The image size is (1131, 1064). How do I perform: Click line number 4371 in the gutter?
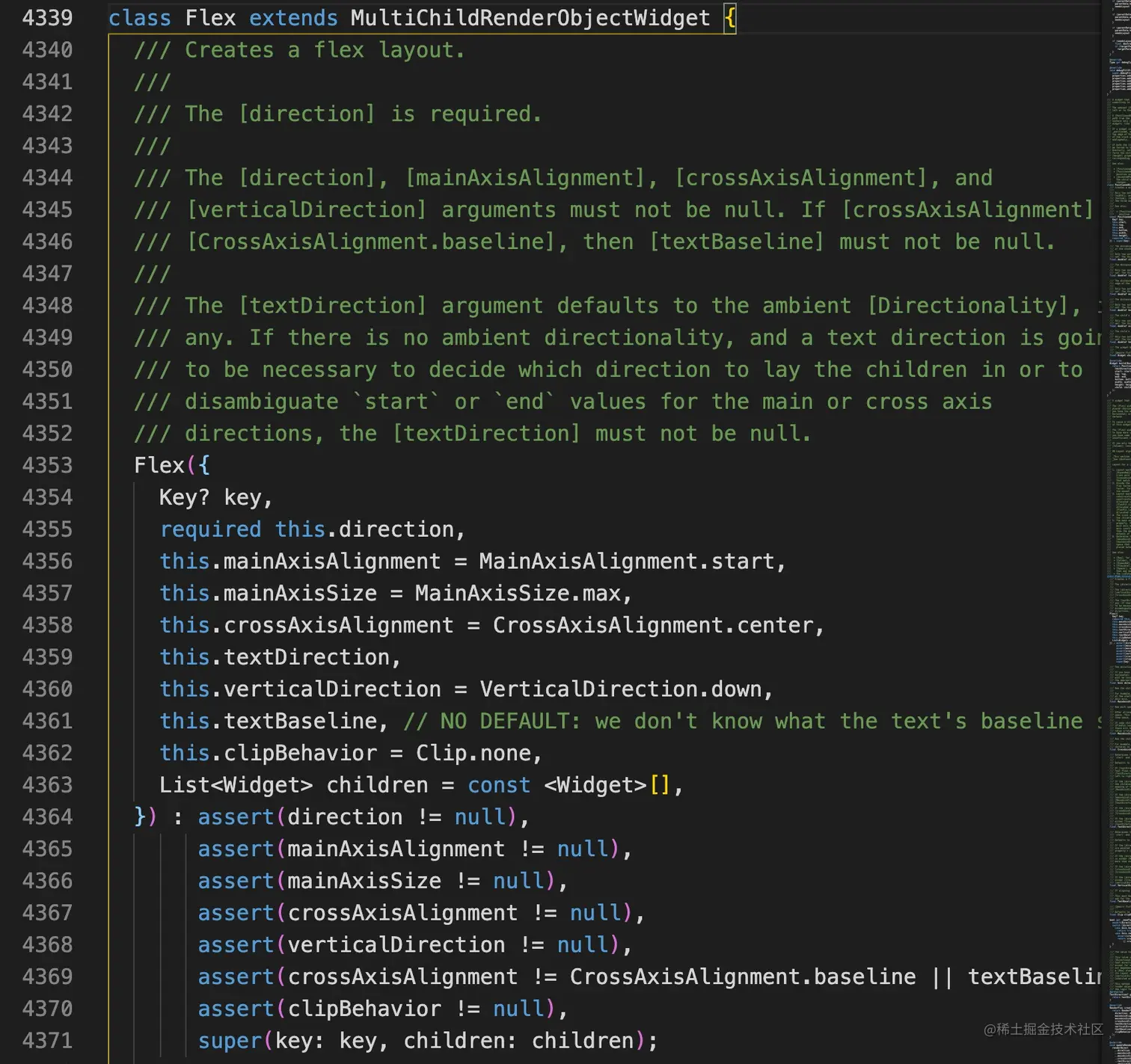coord(48,1040)
